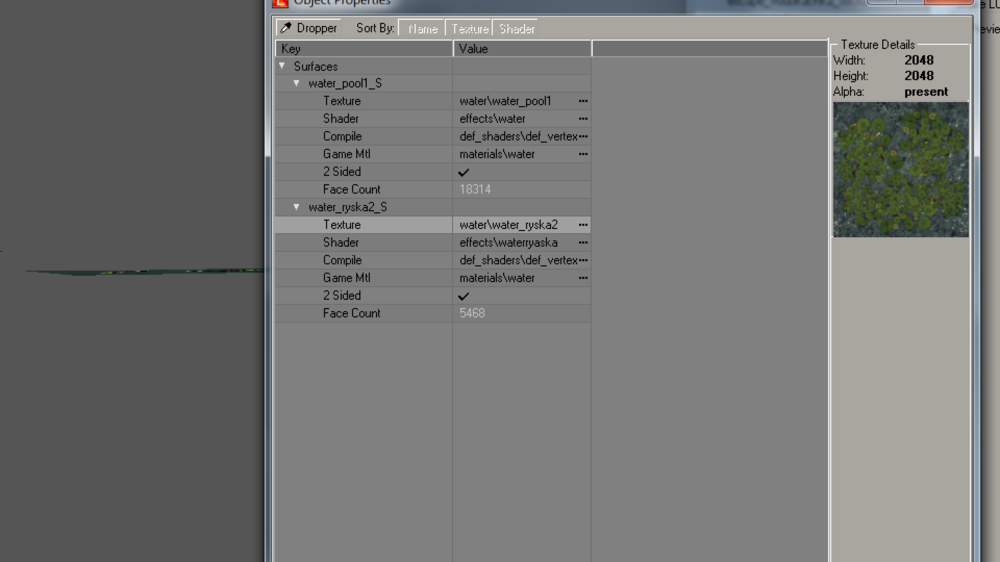The width and height of the screenshot is (1000, 562).
Task: Click the Texture Details Width value 2048
Action: tap(919, 60)
